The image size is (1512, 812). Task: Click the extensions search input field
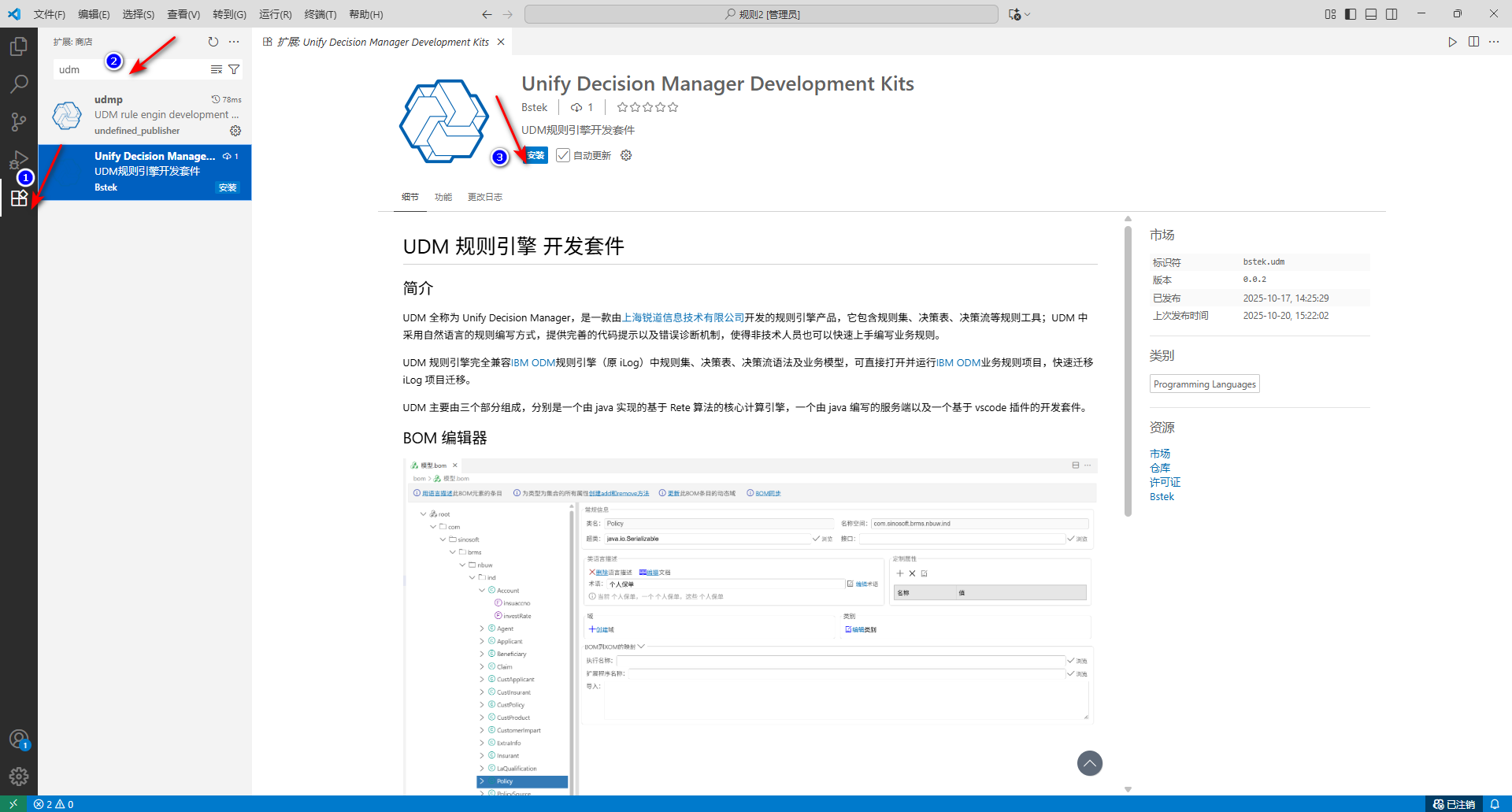130,69
